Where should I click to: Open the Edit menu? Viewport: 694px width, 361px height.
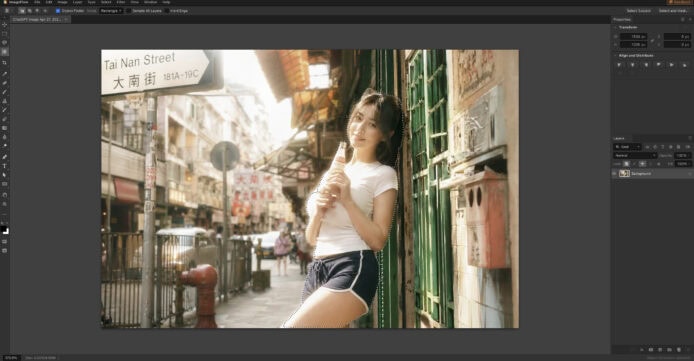tap(49, 2)
